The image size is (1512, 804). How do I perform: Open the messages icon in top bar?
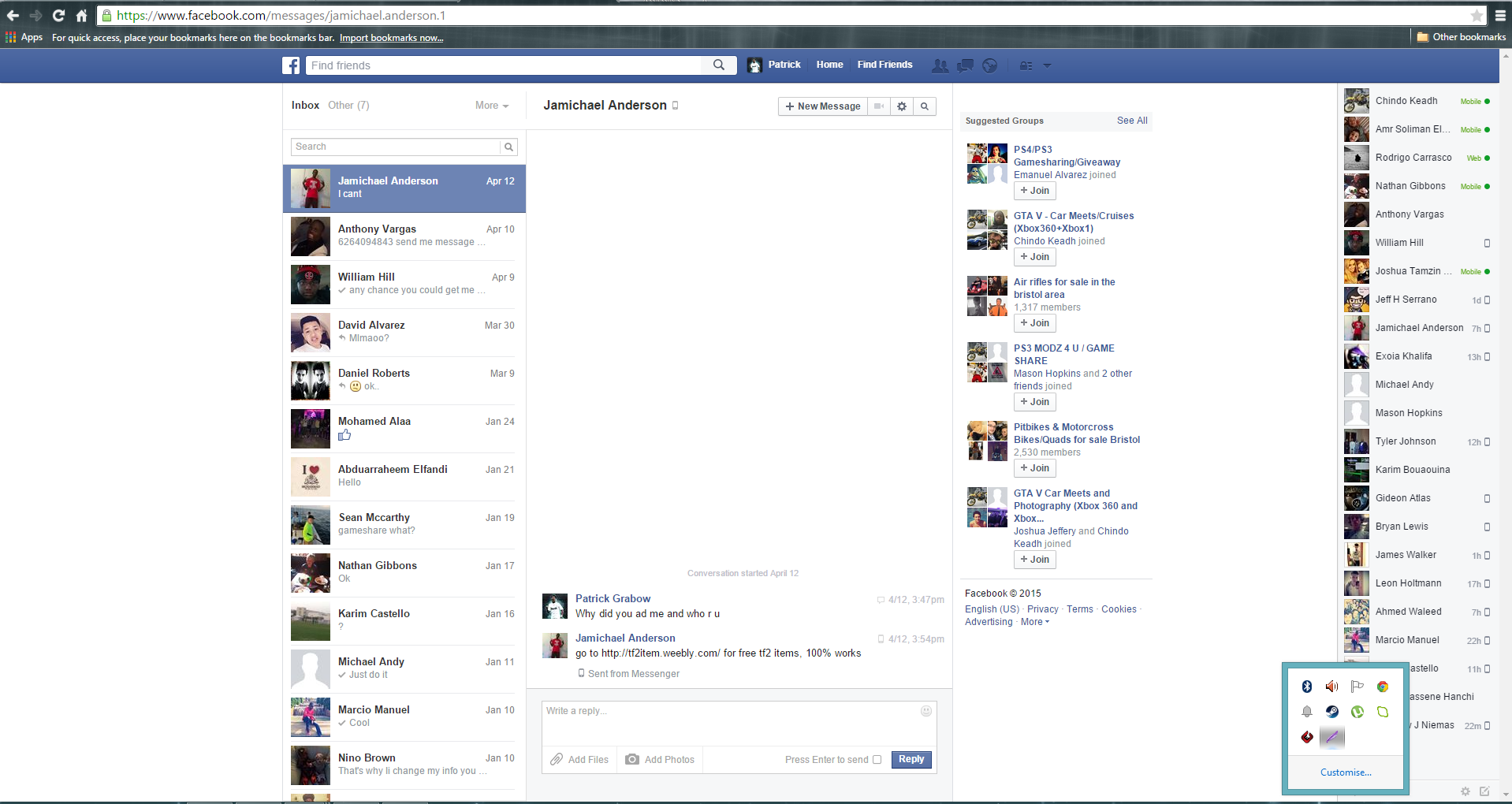[x=965, y=65]
